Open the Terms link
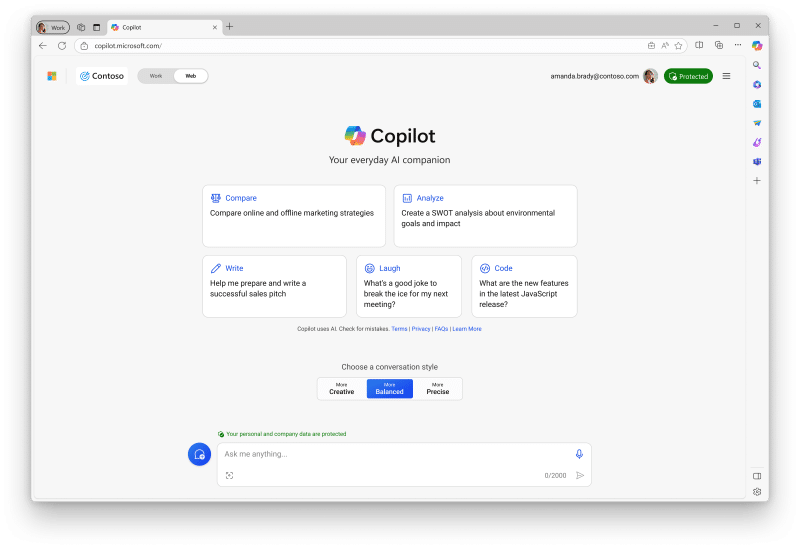This screenshot has height=548, width=800. [399, 329]
